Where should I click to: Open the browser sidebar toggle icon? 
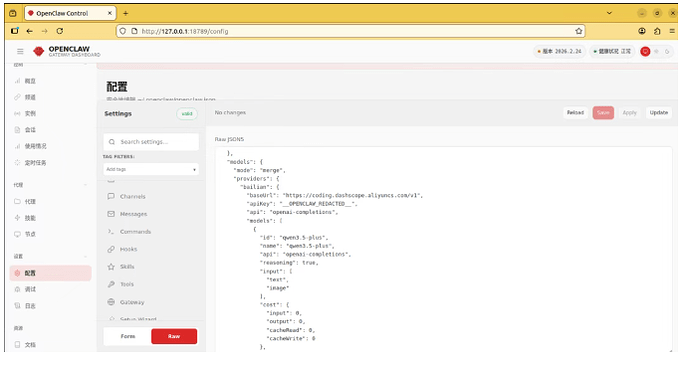coord(15,31)
